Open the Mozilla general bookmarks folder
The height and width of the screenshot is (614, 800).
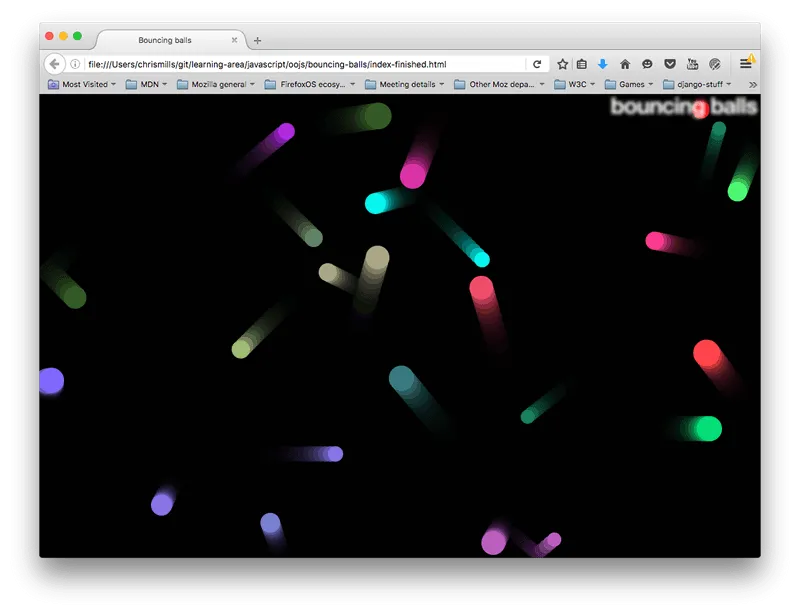(x=216, y=84)
